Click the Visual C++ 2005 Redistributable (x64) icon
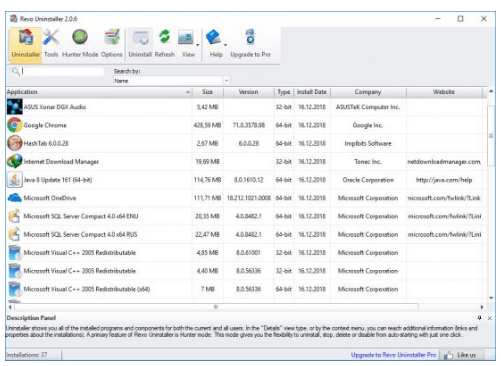 [15, 289]
